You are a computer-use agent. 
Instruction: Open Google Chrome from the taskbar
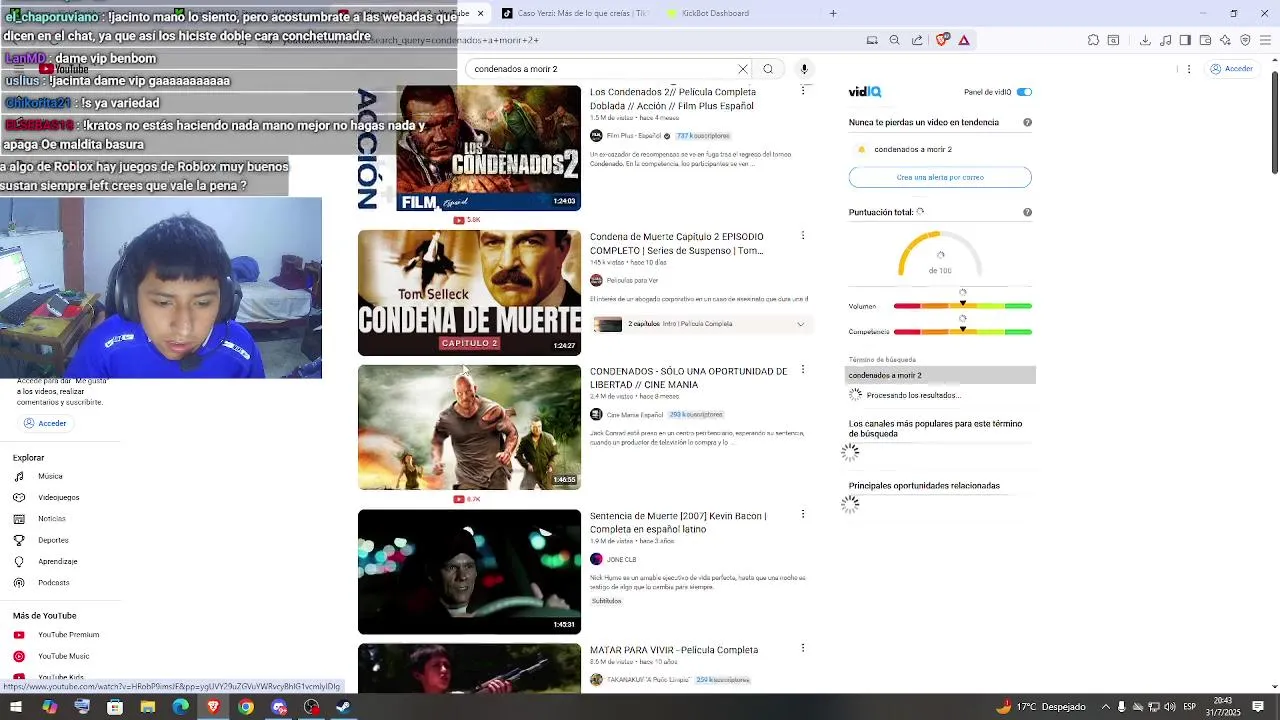(x=246, y=707)
